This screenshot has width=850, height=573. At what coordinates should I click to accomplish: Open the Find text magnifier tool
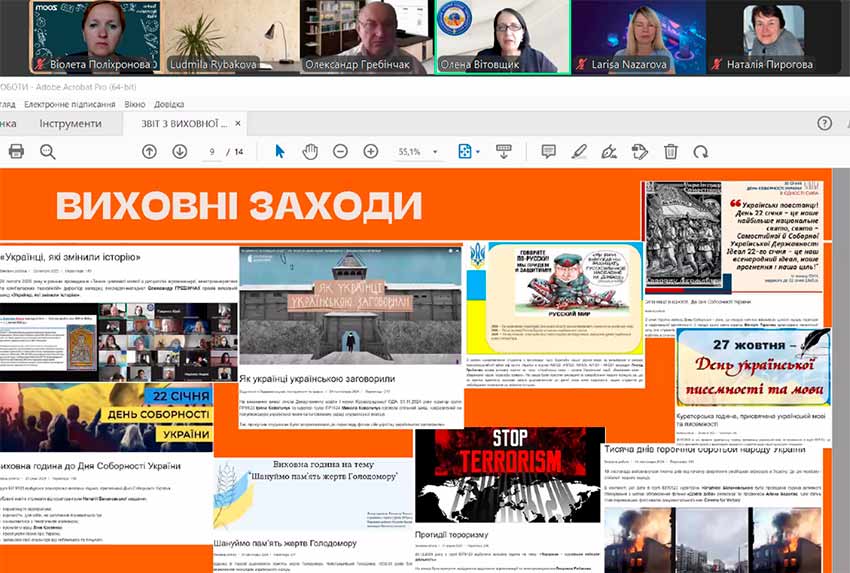(x=47, y=151)
